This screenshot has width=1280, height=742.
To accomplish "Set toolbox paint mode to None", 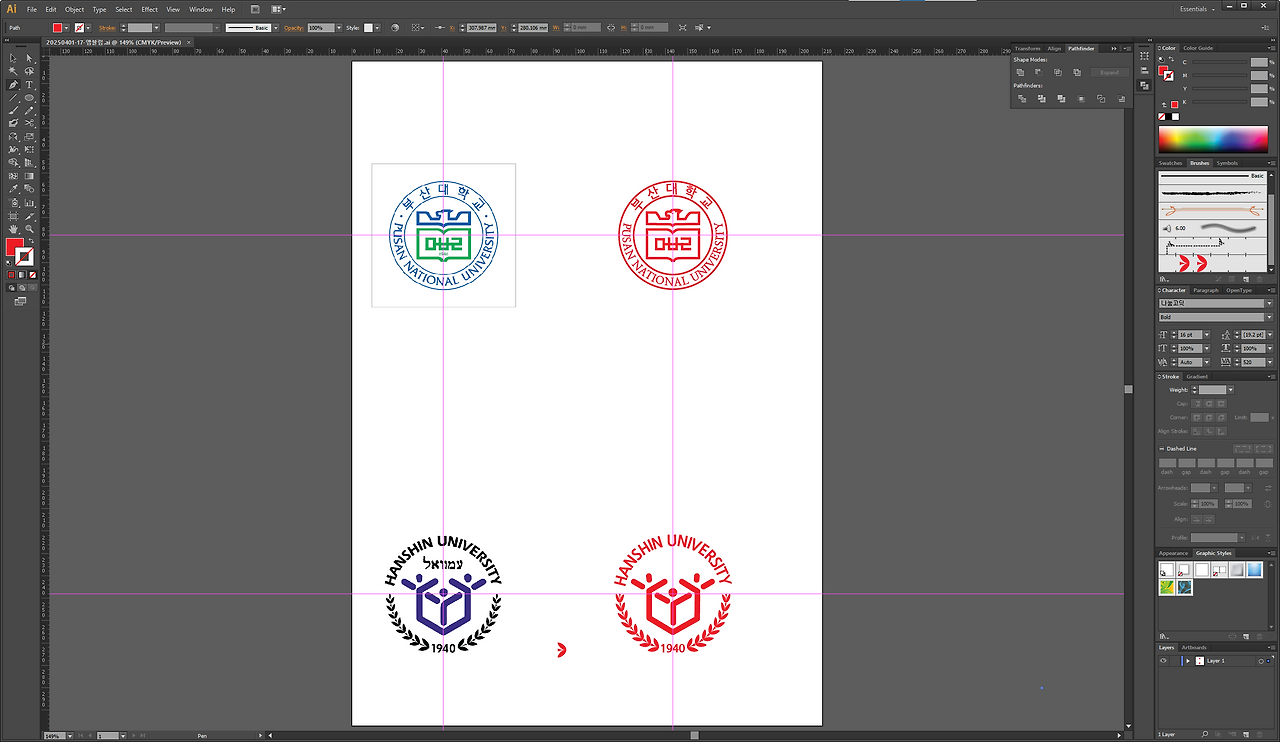I will pos(32,274).
